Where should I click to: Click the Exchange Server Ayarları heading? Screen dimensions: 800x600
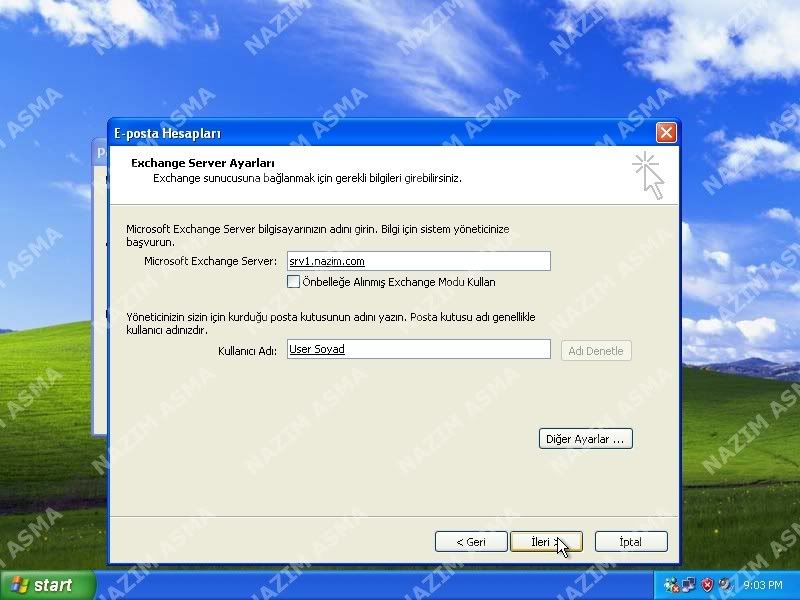point(203,163)
